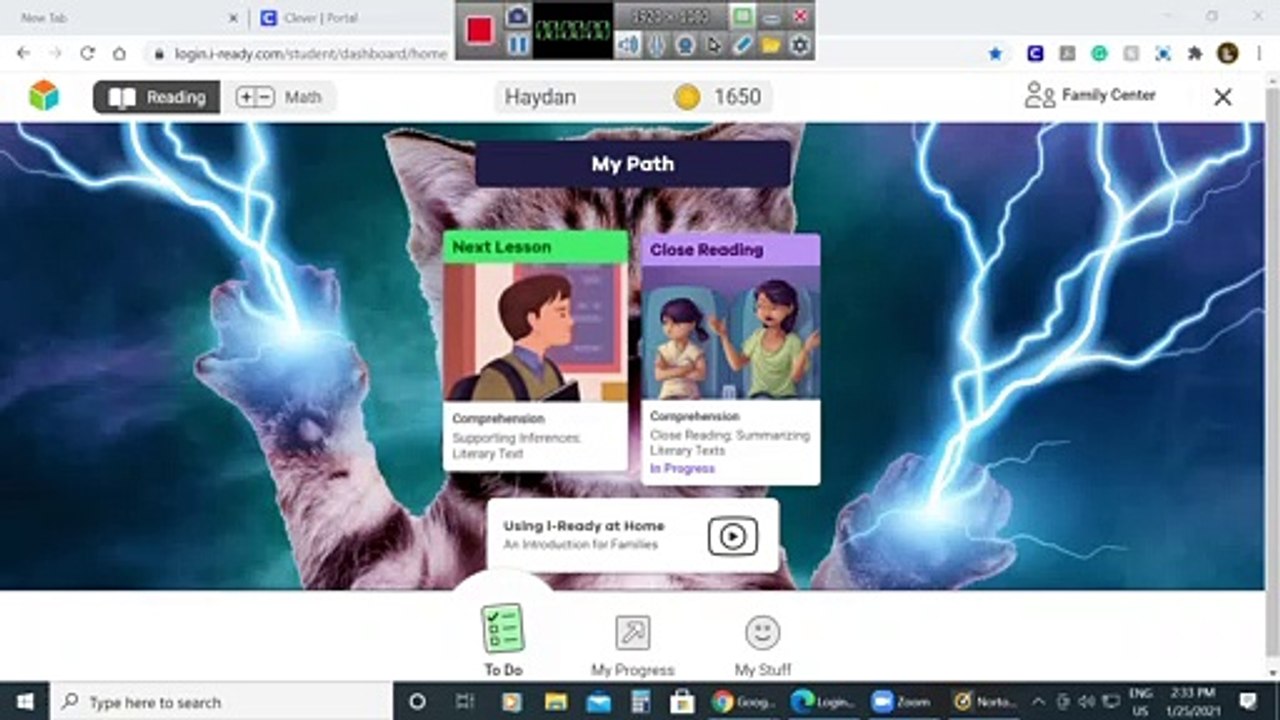Toggle the recorder speaker audio
1280x720 pixels.
pyautogui.click(x=627, y=44)
